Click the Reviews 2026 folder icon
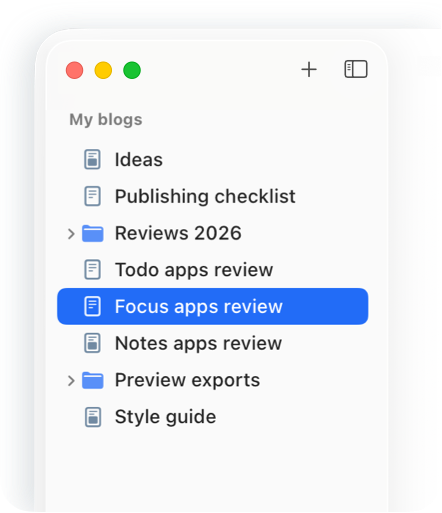The height and width of the screenshot is (513, 442). [93, 233]
